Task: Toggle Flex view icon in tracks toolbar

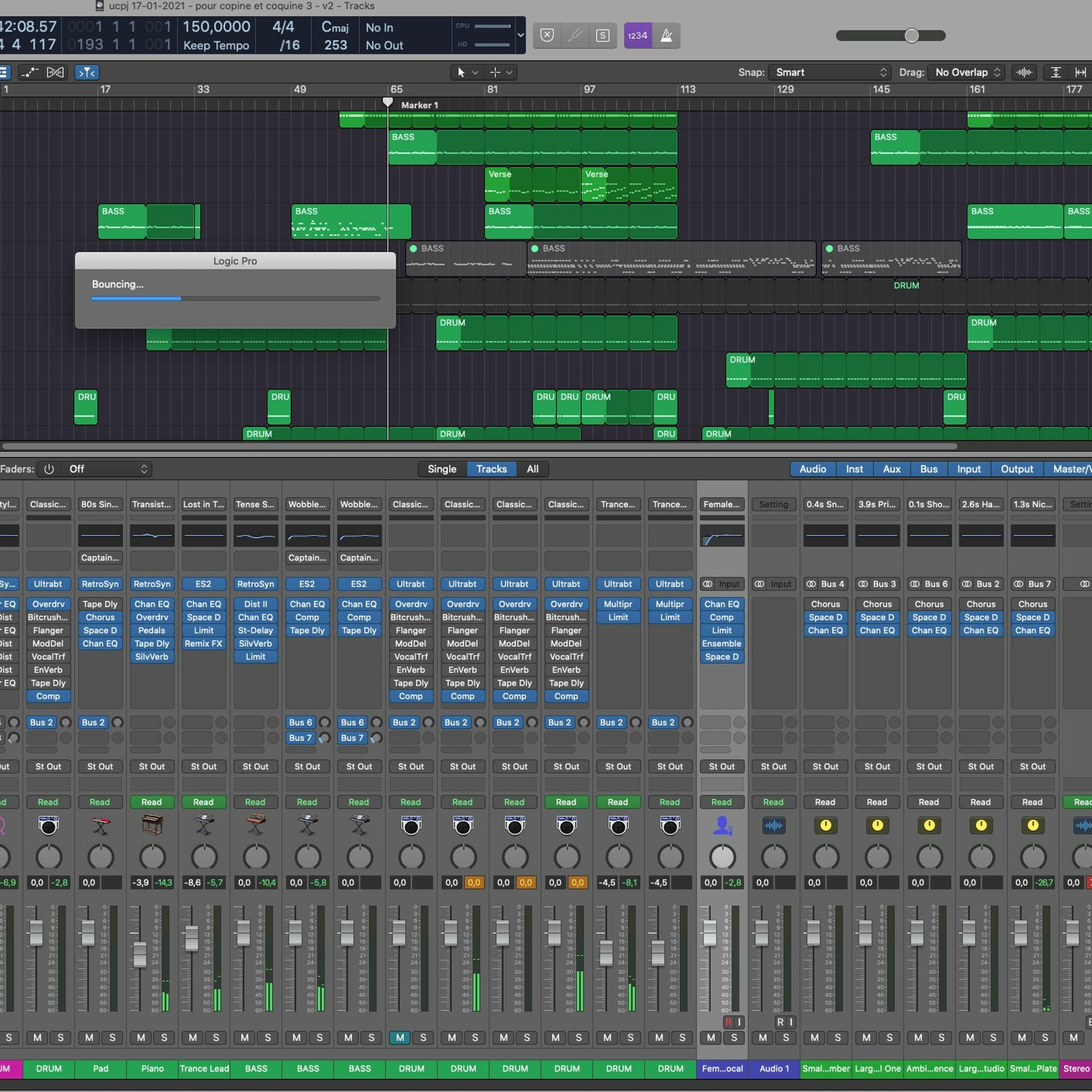Action: coord(55,72)
